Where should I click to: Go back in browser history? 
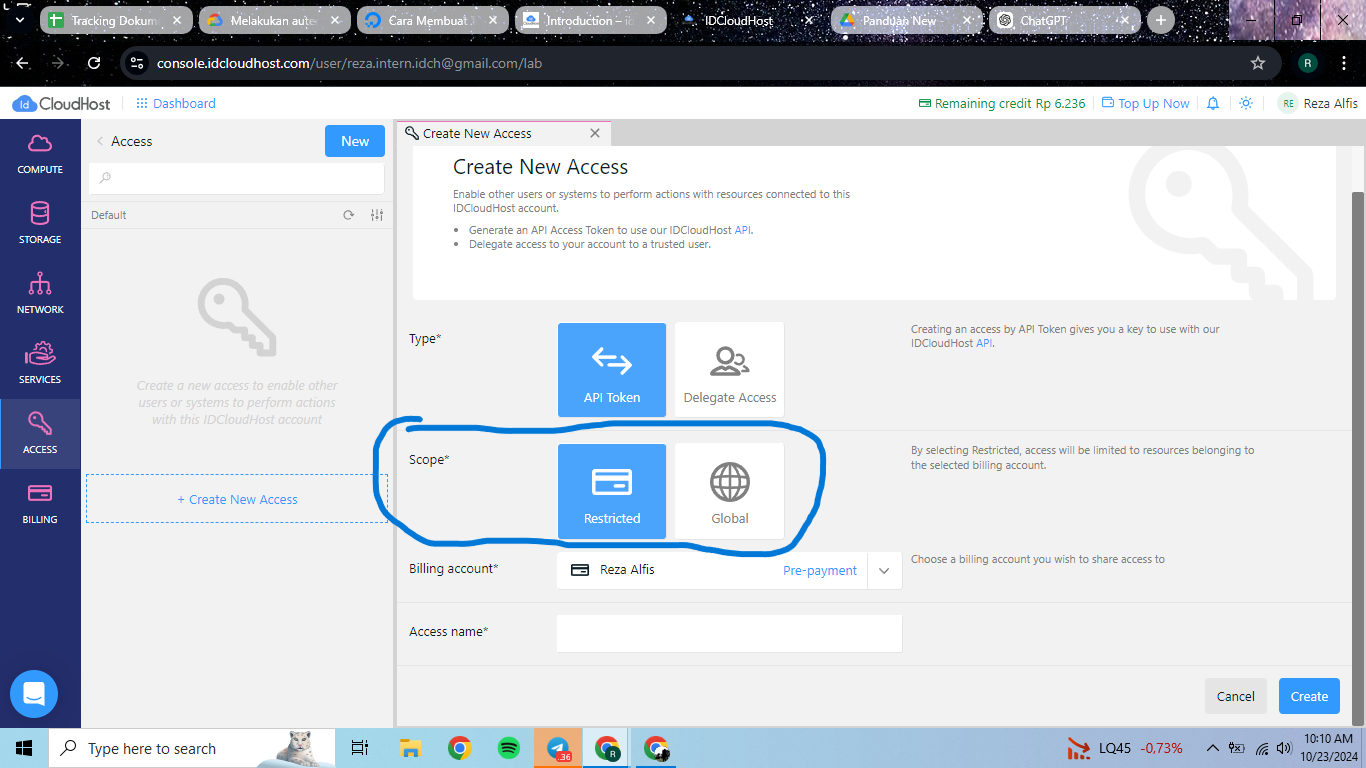[x=22, y=63]
